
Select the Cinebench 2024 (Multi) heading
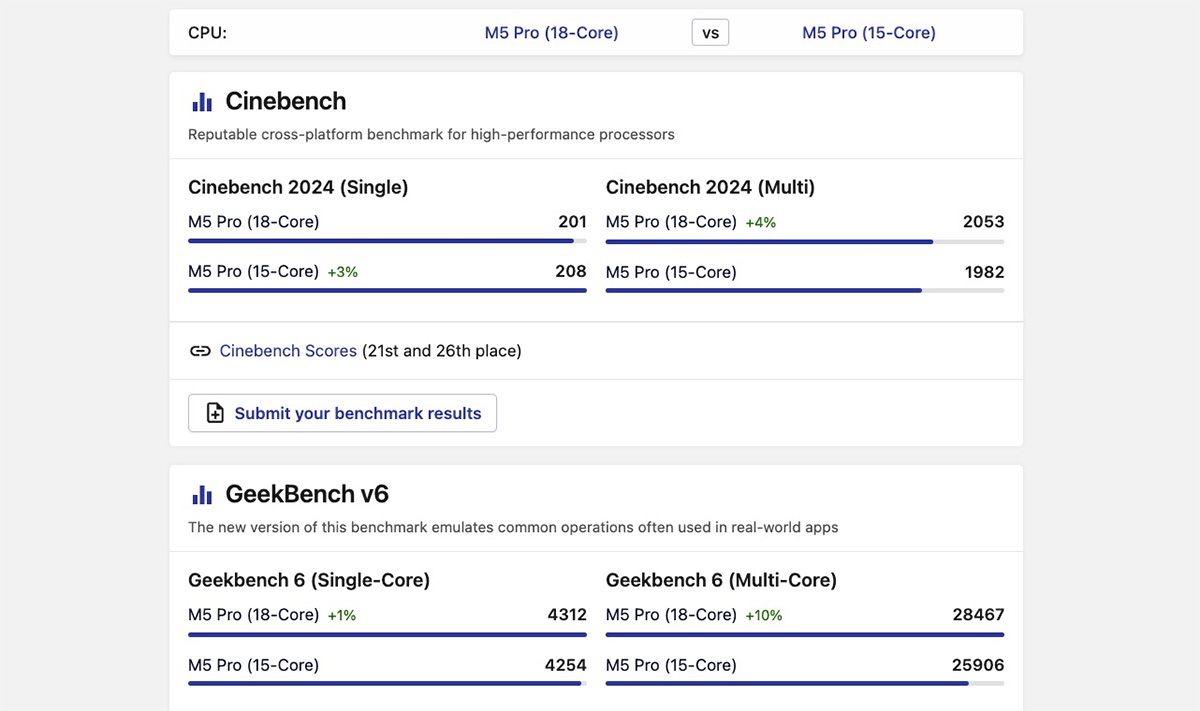click(x=710, y=187)
